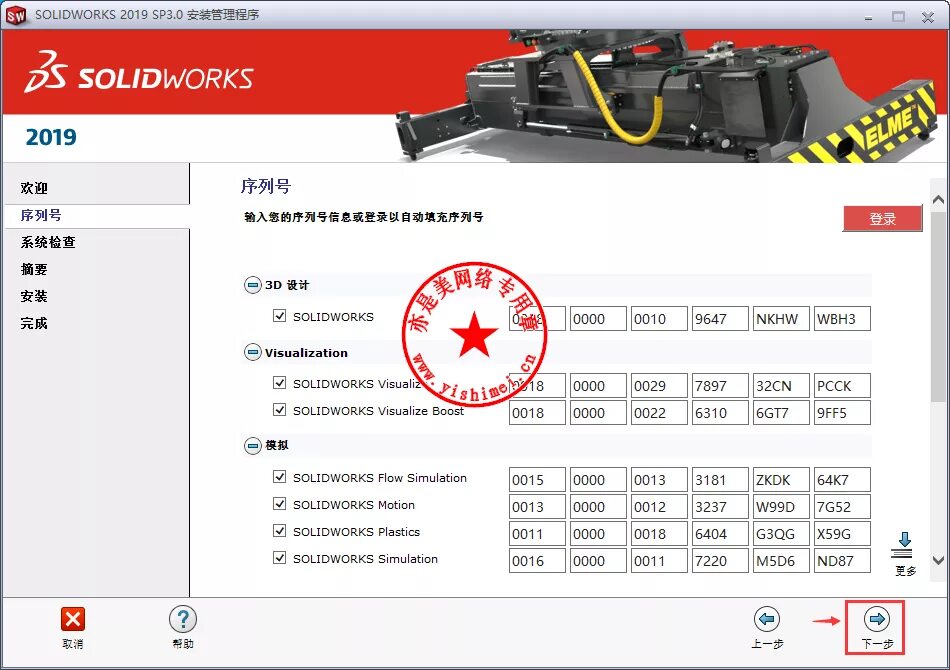Screen dimensions: 950x670
Task: Click Visualize Boost field 6310
Action: tap(720, 413)
